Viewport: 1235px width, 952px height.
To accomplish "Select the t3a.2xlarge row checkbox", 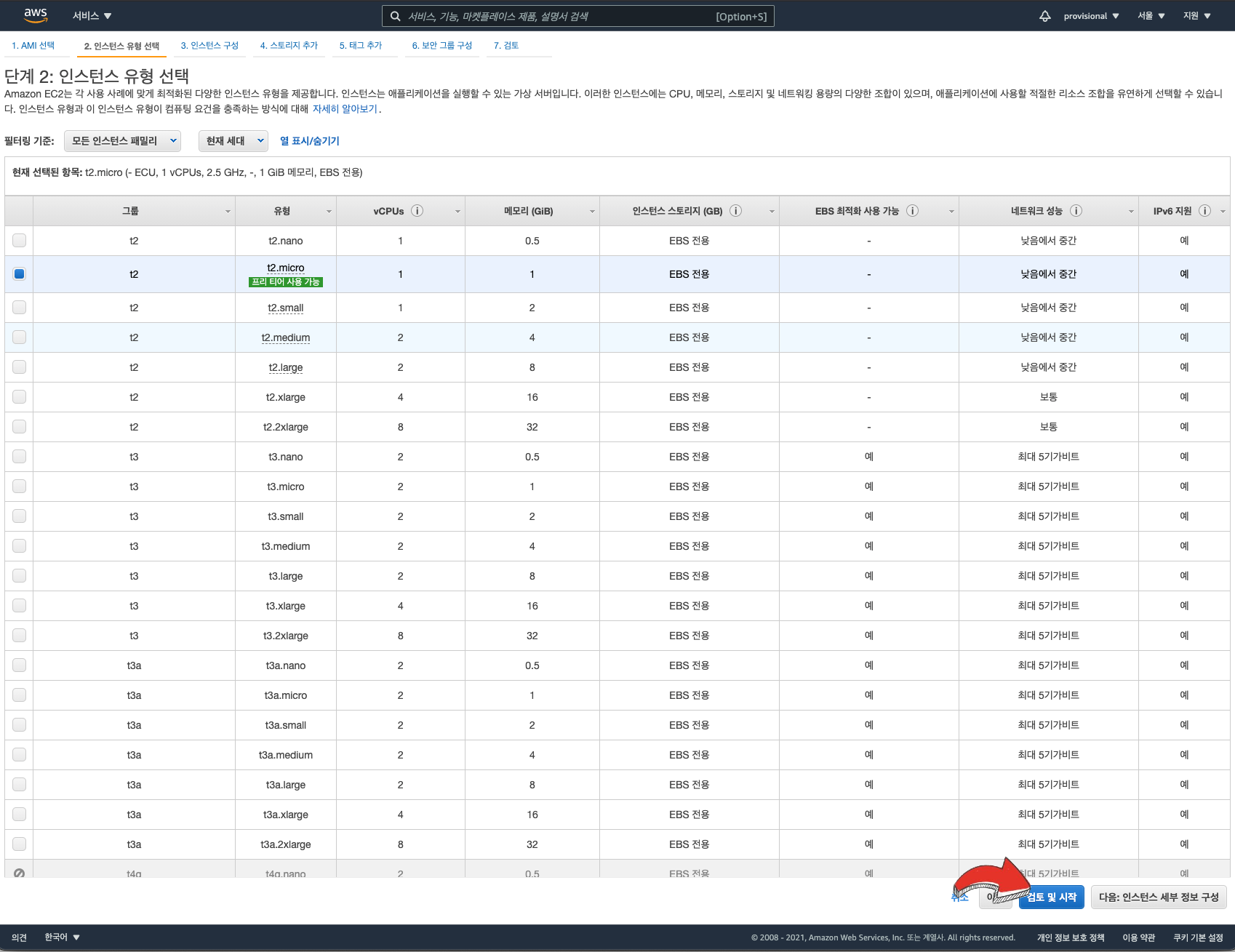I will (x=19, y=844).
